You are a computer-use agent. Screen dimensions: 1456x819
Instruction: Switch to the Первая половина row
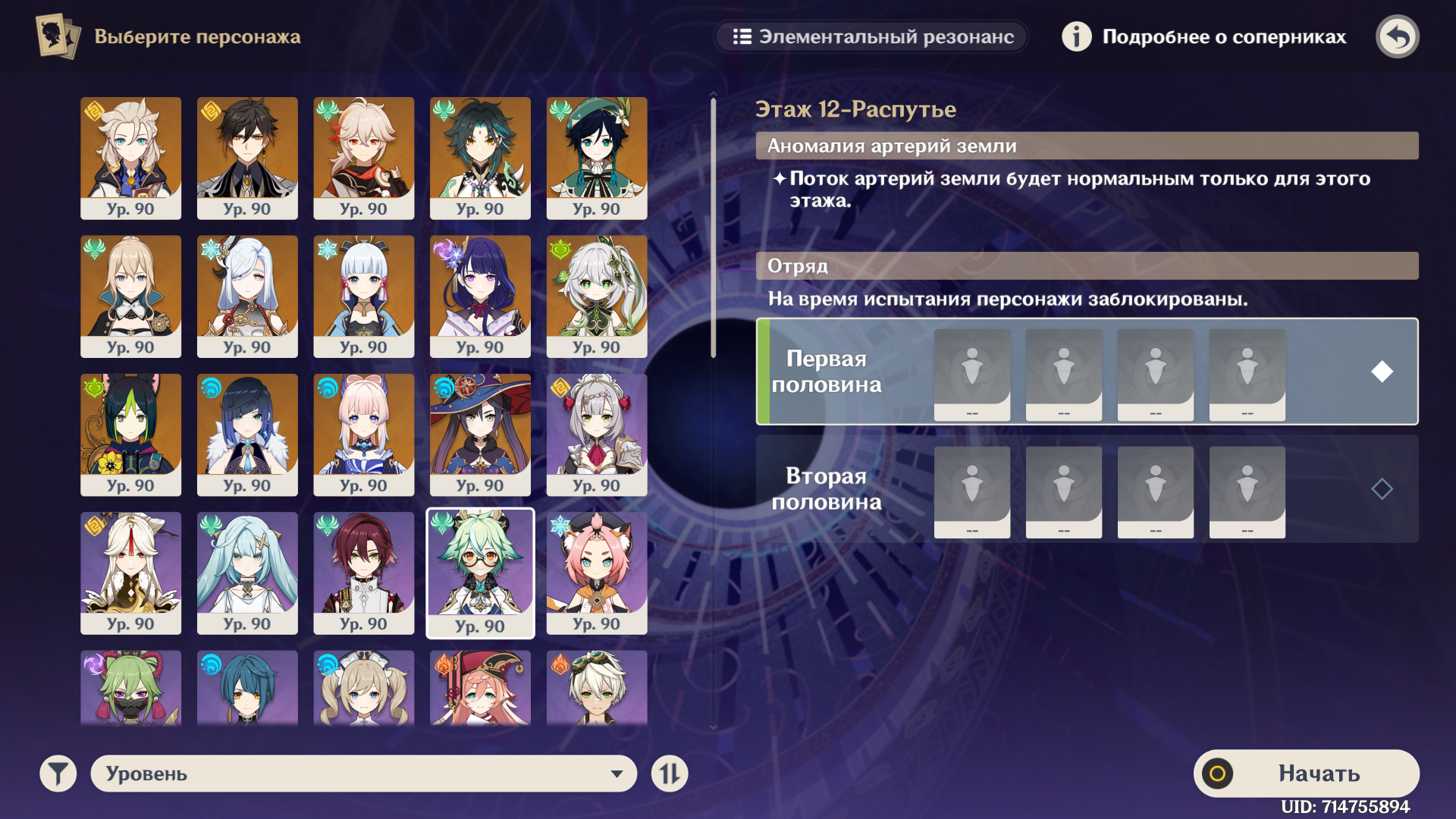click(x=1087, y=372)
